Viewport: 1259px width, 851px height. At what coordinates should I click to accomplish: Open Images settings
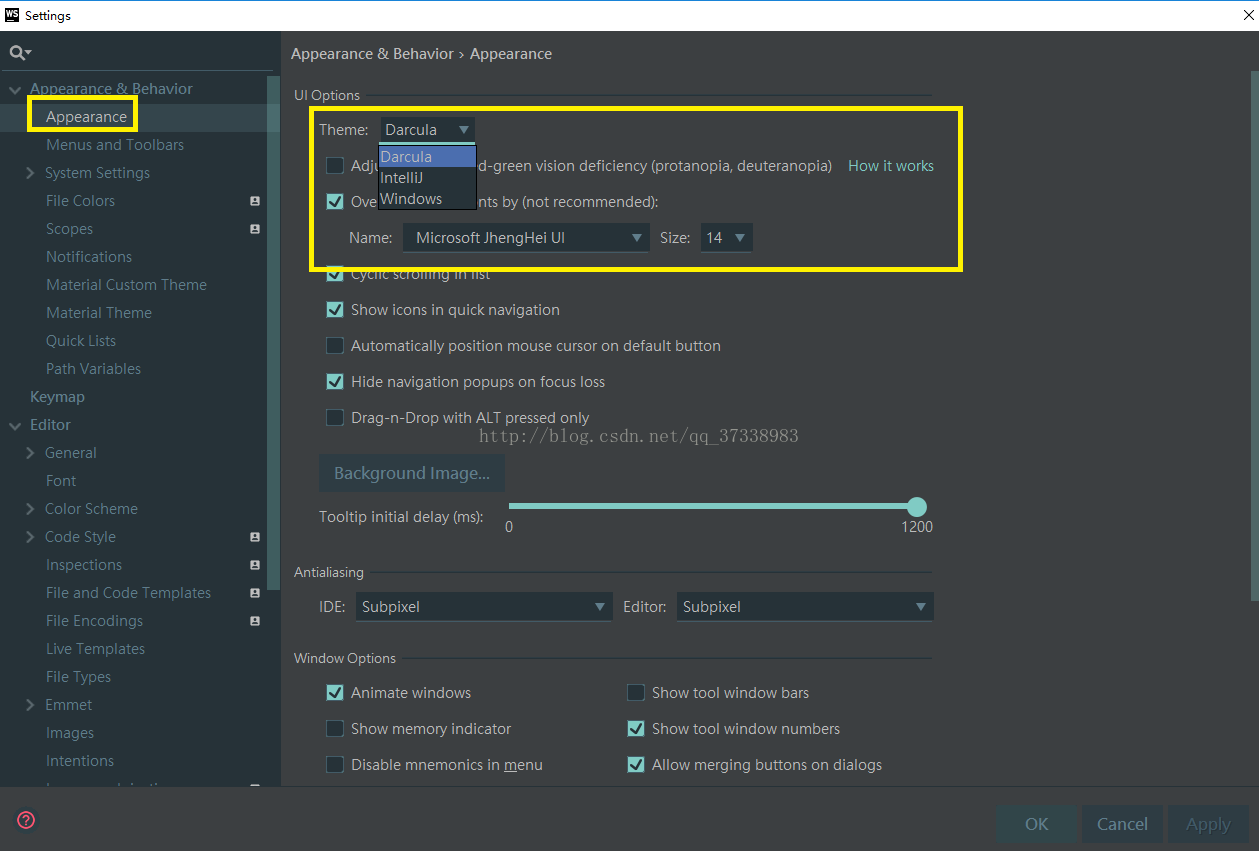[x=70, y=733]
